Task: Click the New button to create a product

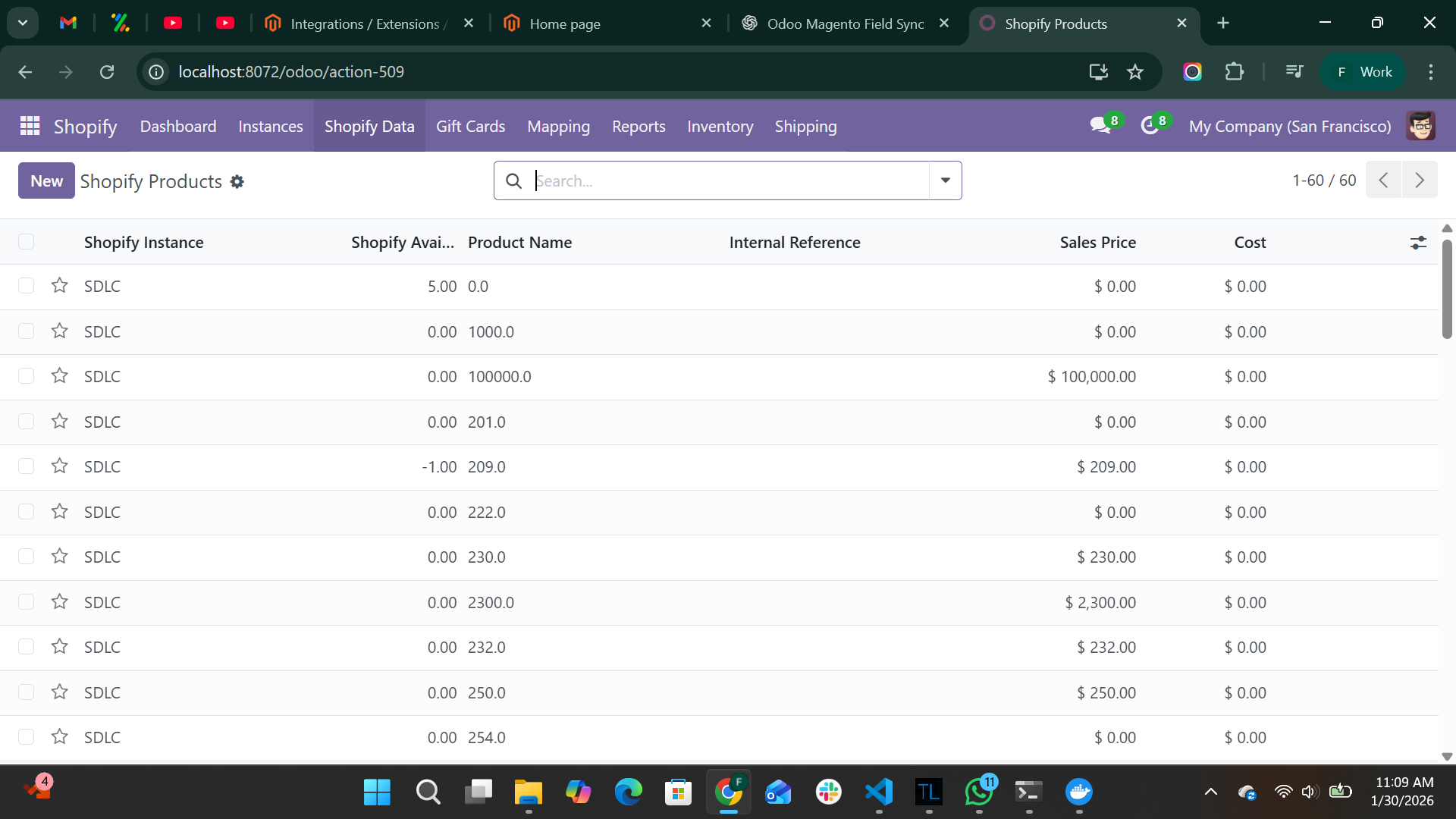Action: [46, 180]
